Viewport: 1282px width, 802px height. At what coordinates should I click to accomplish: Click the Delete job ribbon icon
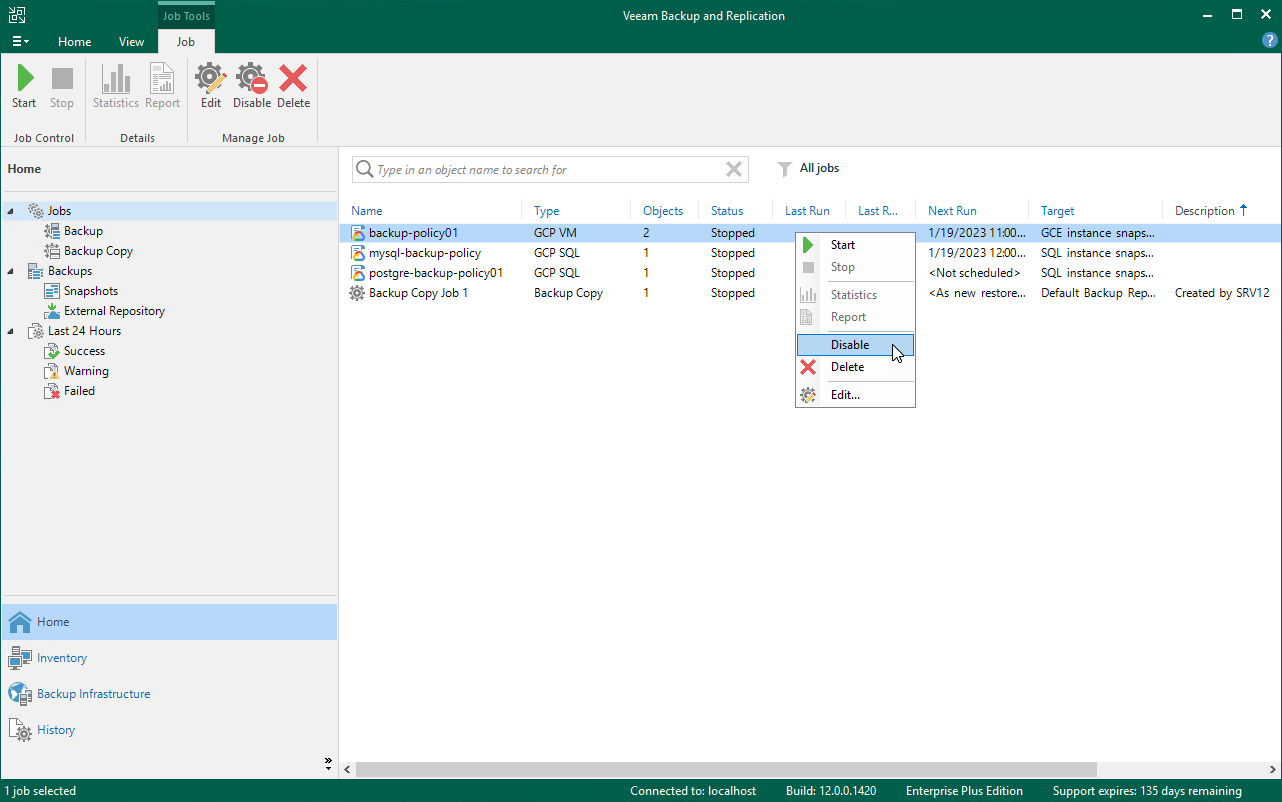click(x=293, y=87)
